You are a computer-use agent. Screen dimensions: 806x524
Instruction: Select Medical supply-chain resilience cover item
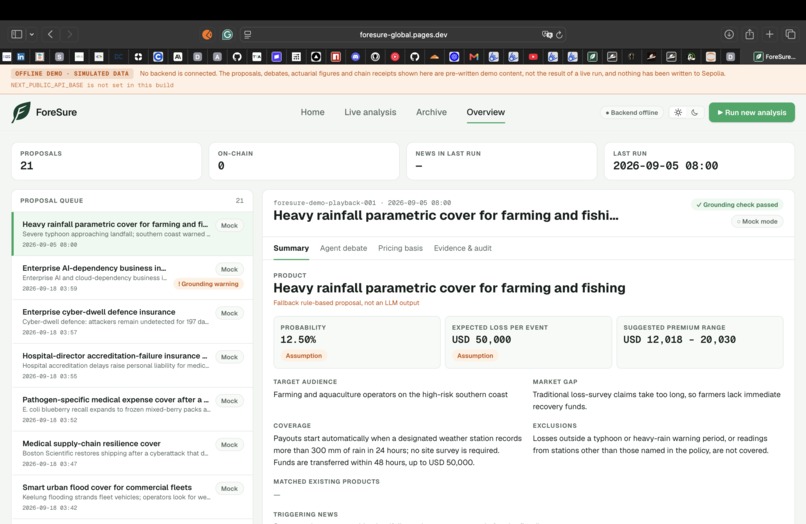tap(133, 453)
